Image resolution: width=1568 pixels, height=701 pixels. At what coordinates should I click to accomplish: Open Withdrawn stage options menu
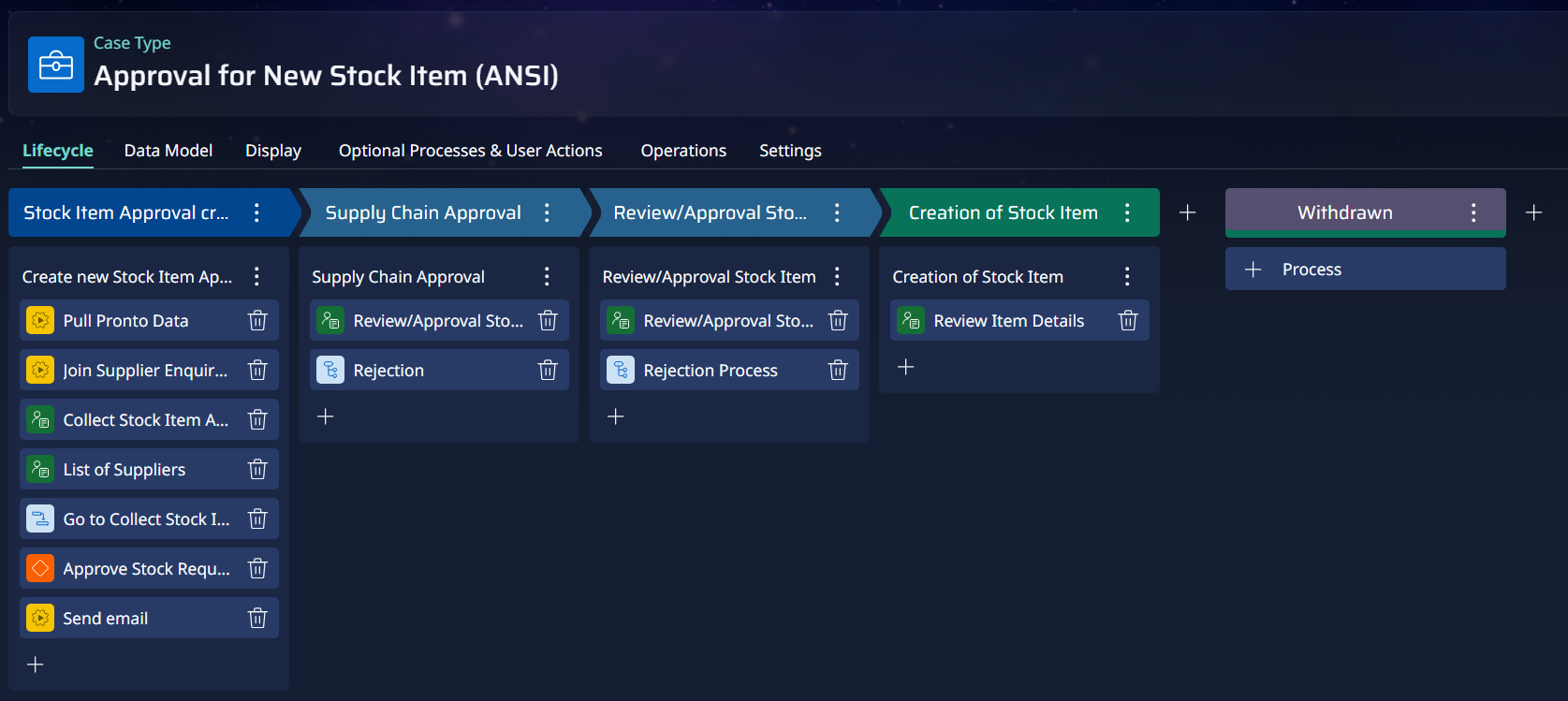[x=1474, y=212]
